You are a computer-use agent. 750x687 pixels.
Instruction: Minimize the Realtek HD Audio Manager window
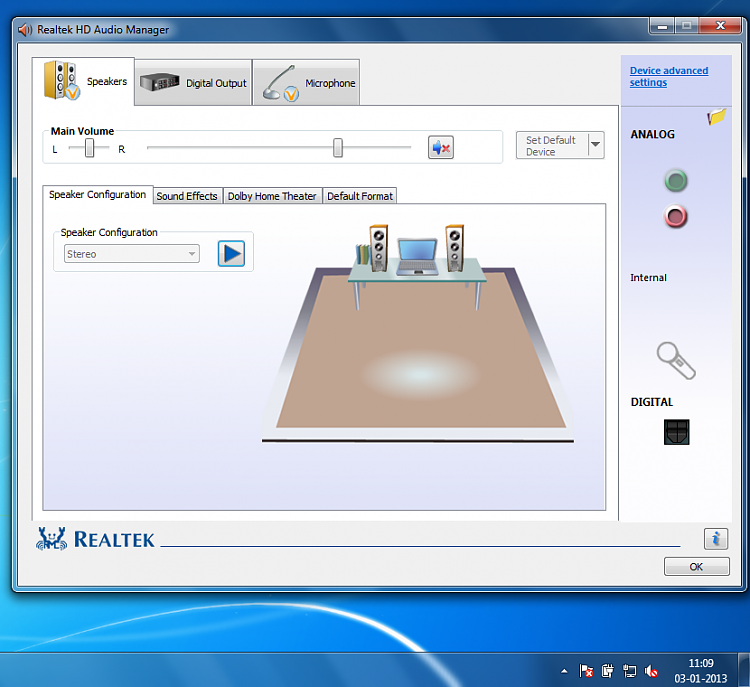tap(662, 26)
